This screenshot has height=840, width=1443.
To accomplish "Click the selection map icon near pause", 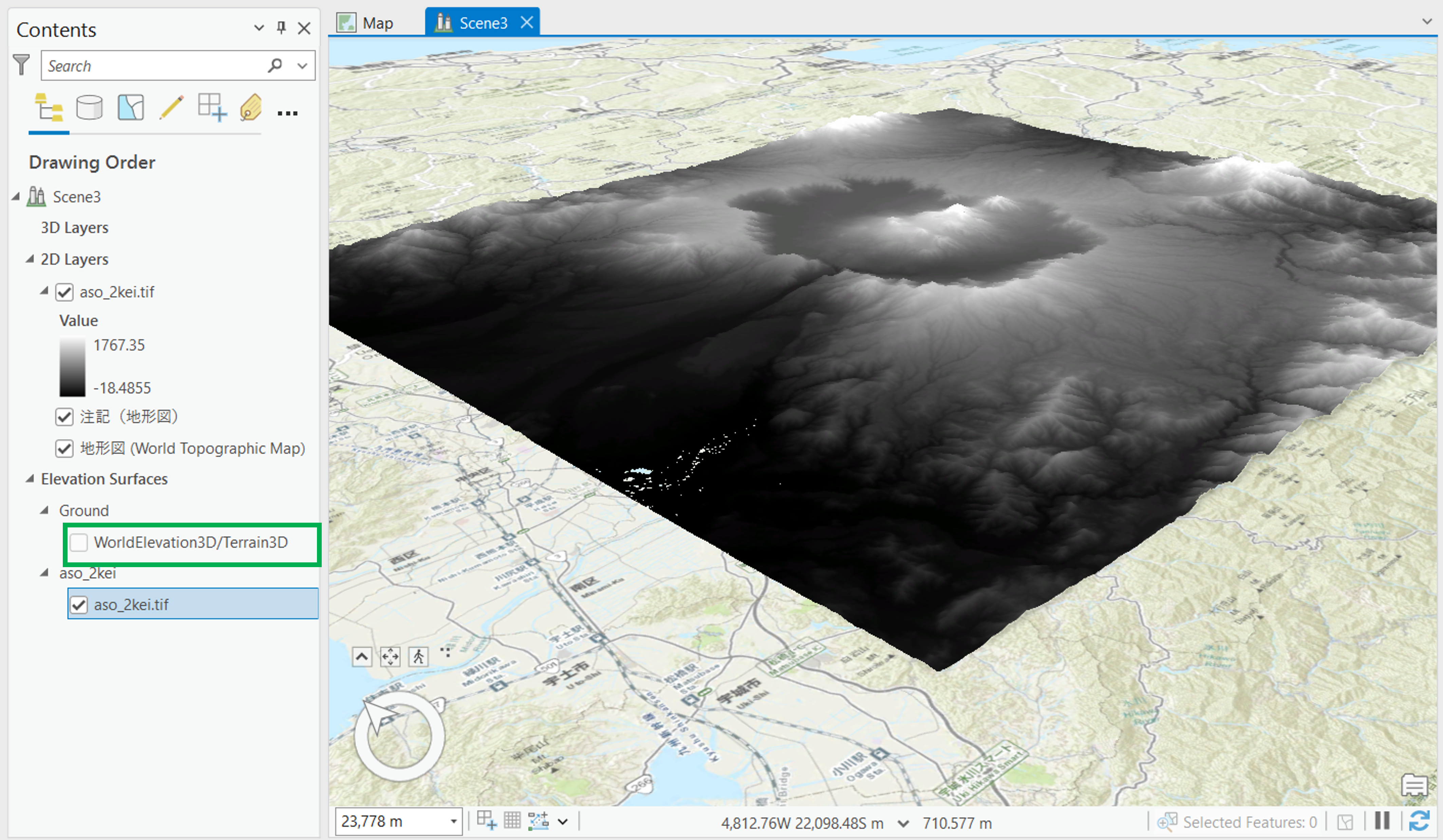I will [x=1345, y=822].
